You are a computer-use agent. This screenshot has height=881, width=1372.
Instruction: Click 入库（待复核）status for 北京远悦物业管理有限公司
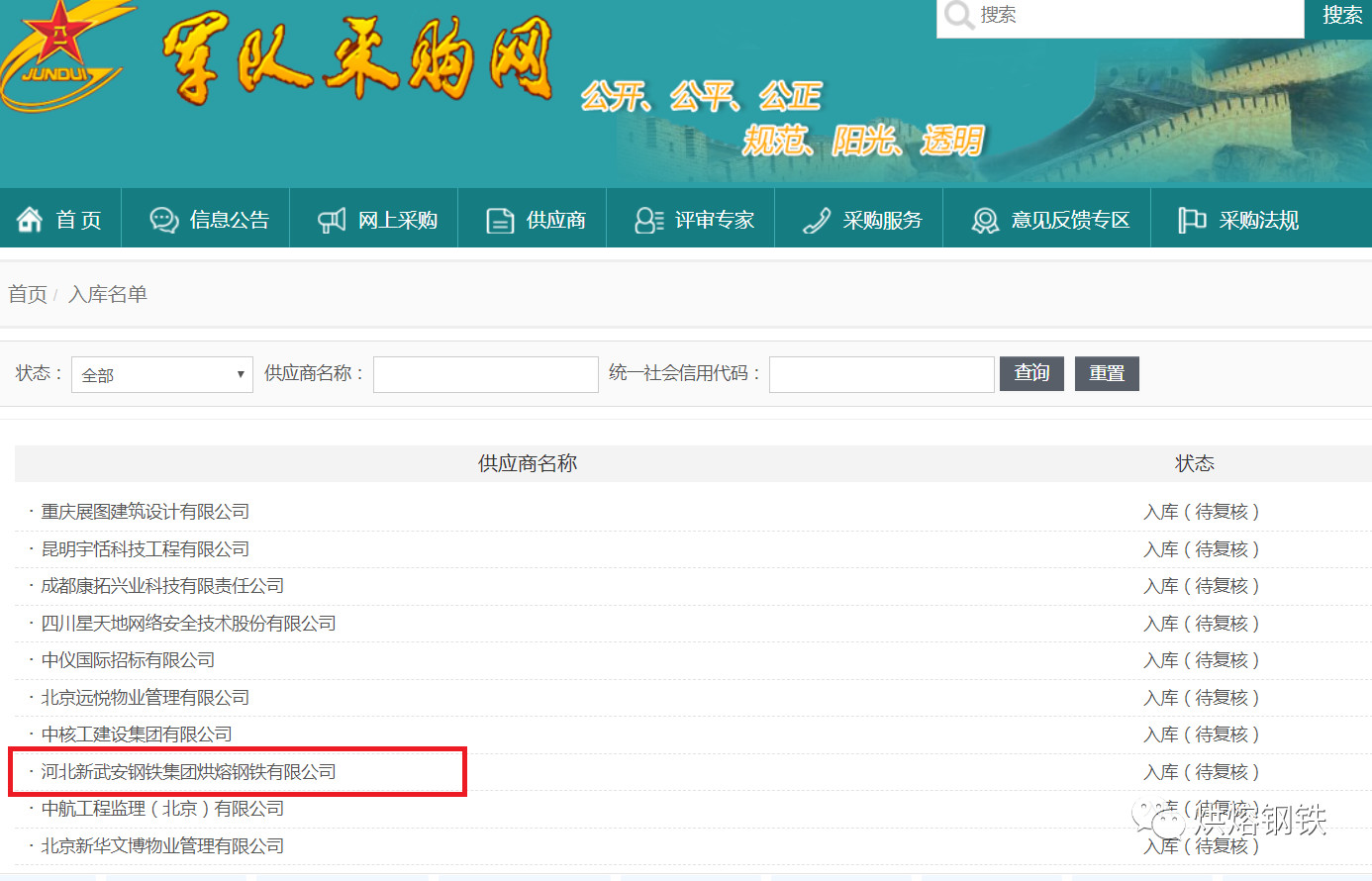pyautogui.click(x=1202, y=698)
